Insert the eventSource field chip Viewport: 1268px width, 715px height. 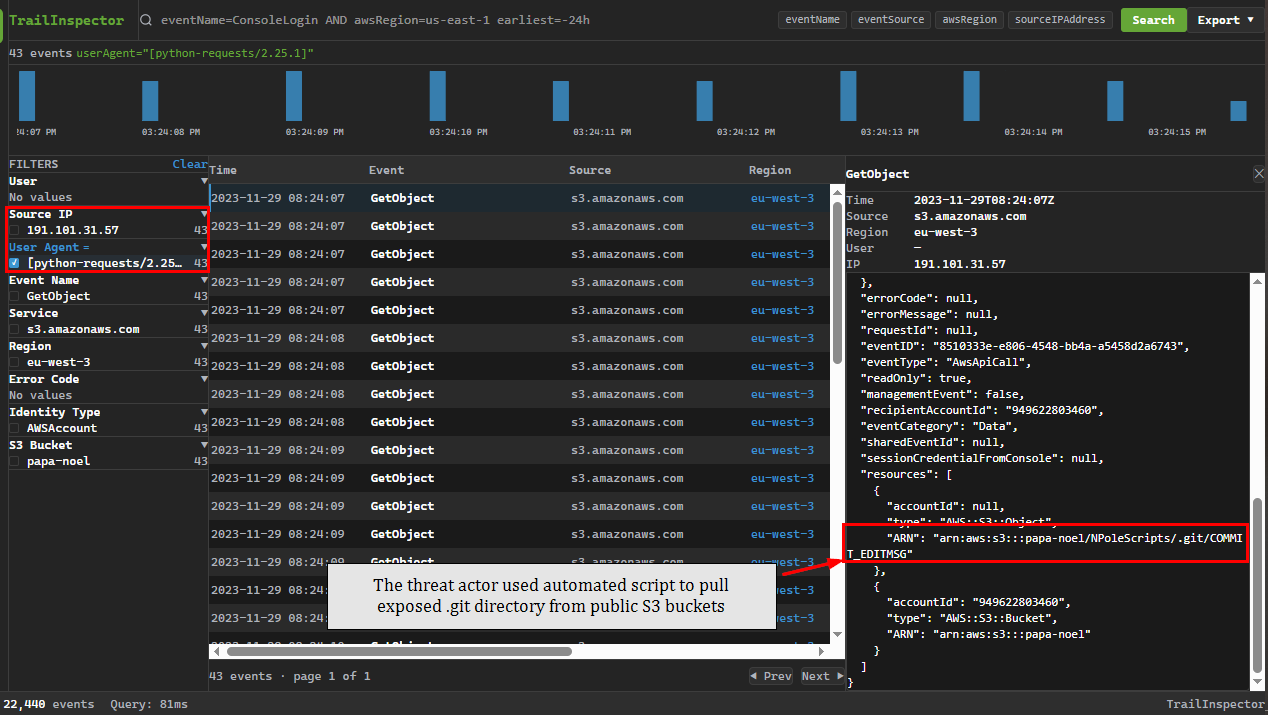[891, 20]
